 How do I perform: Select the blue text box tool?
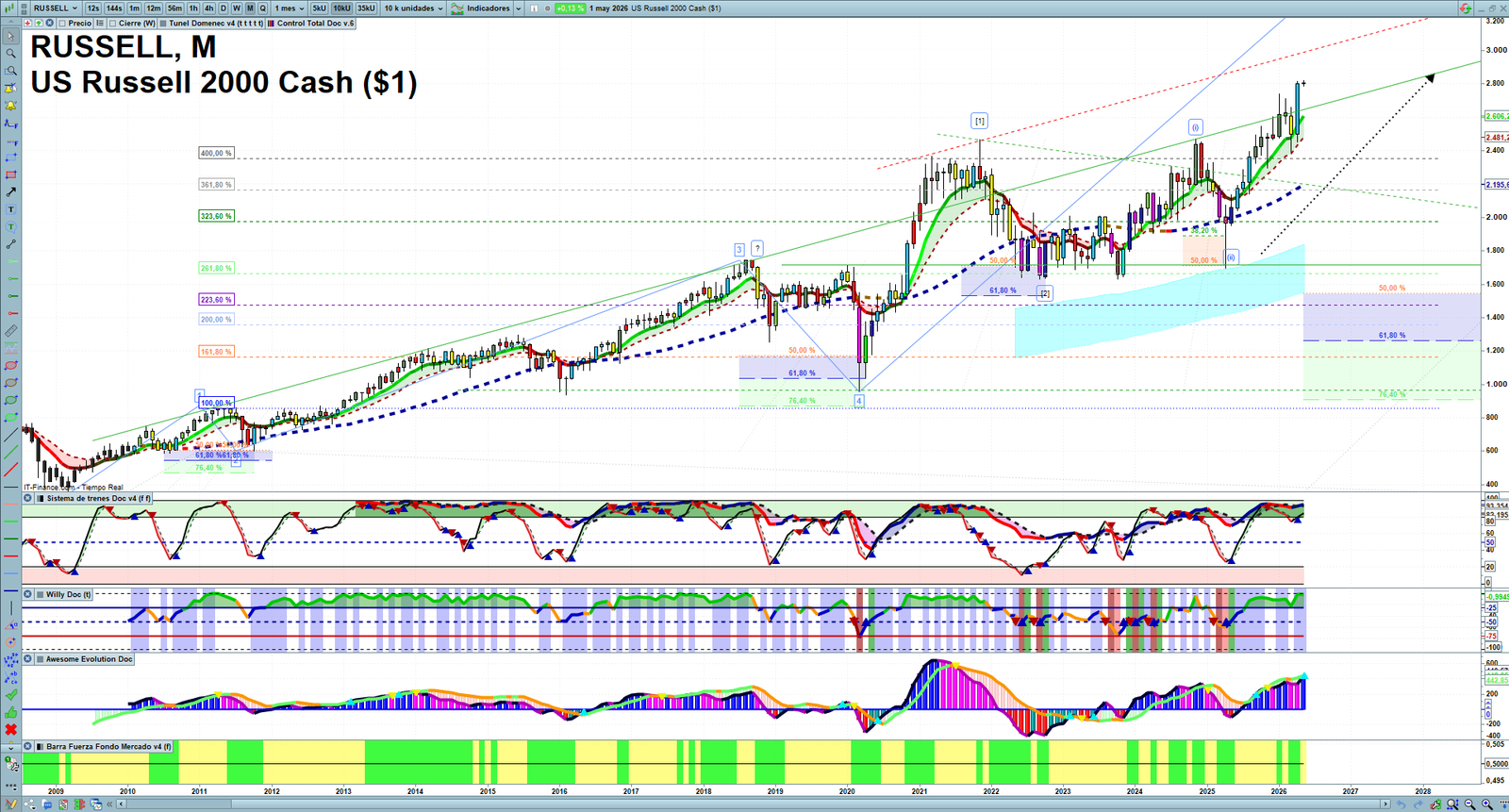10,209
